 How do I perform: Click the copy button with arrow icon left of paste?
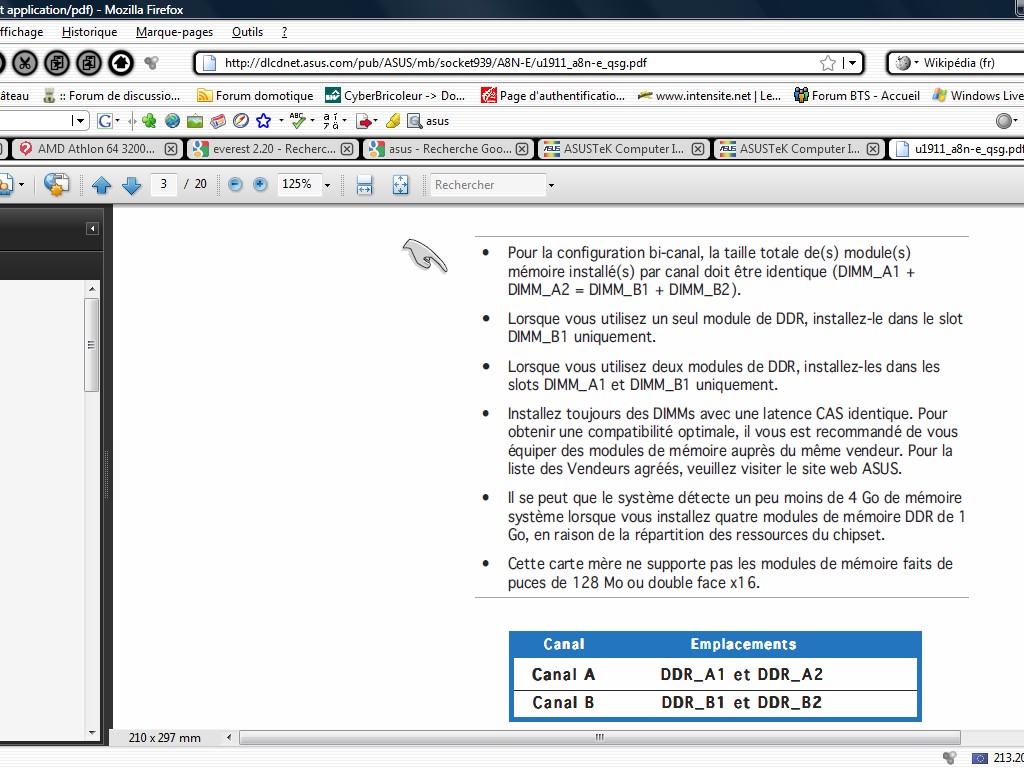point(57,63)
